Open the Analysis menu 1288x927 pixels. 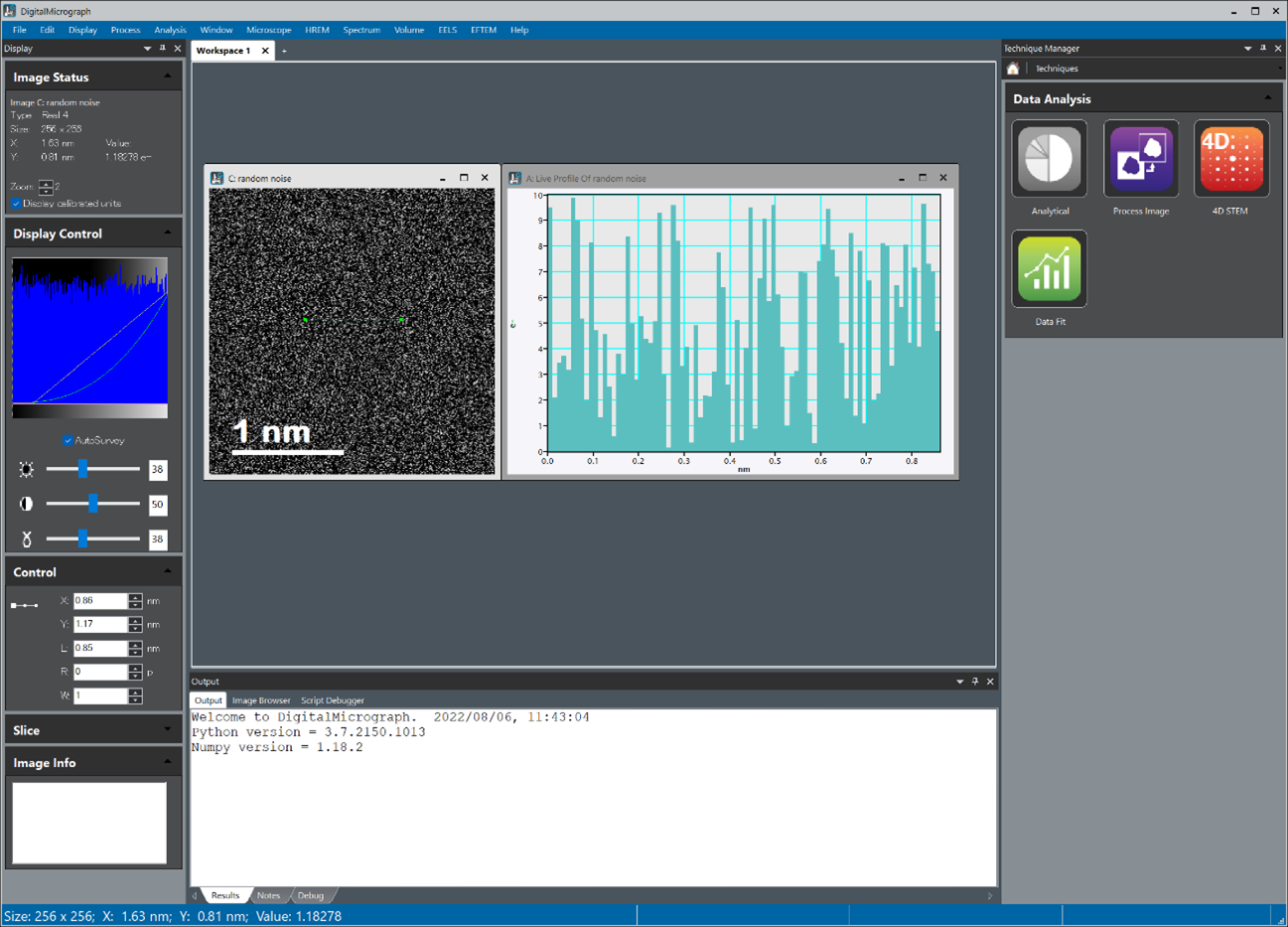click(x=170, y=30)
